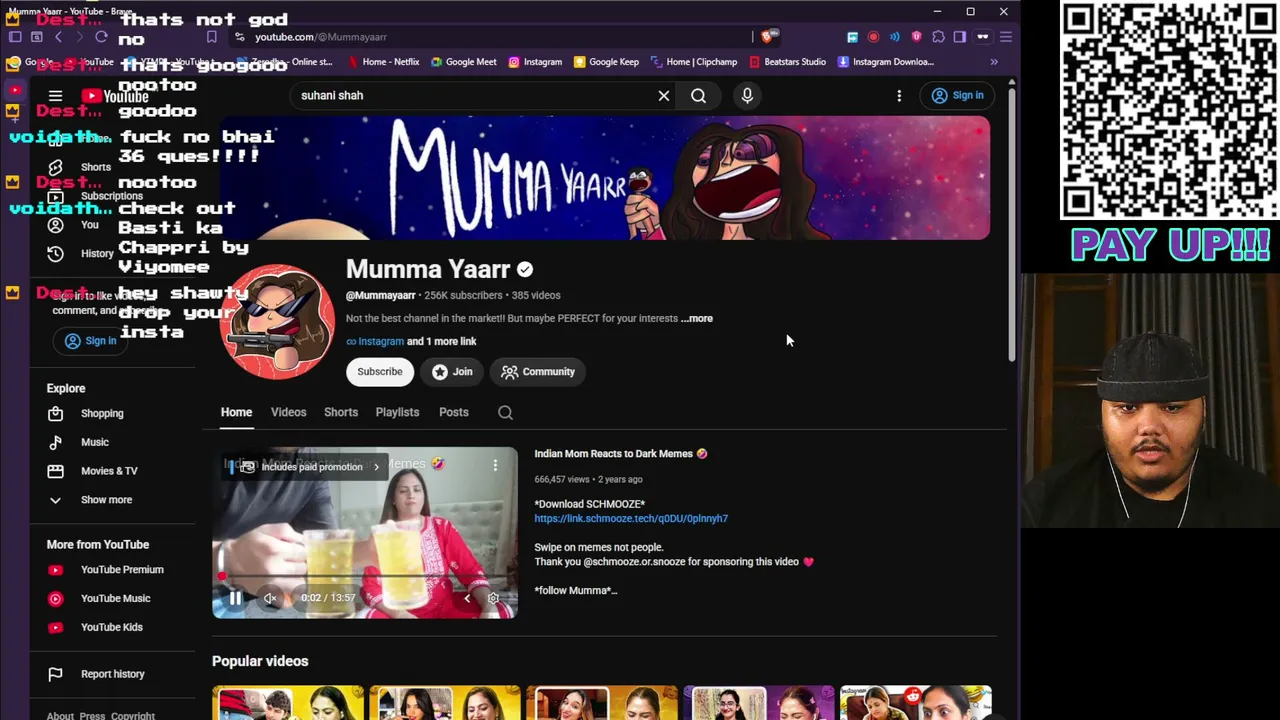Open the Google Meet bookmark
The height and width of the screenshot is (720, 1280).
pos(463,62)
